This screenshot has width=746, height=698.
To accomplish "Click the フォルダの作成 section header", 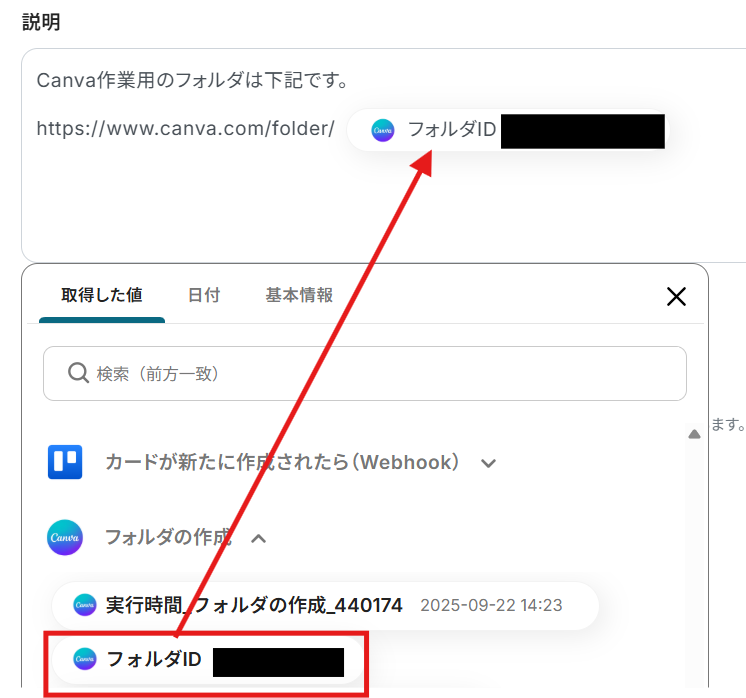I will [x=168, y=537].
